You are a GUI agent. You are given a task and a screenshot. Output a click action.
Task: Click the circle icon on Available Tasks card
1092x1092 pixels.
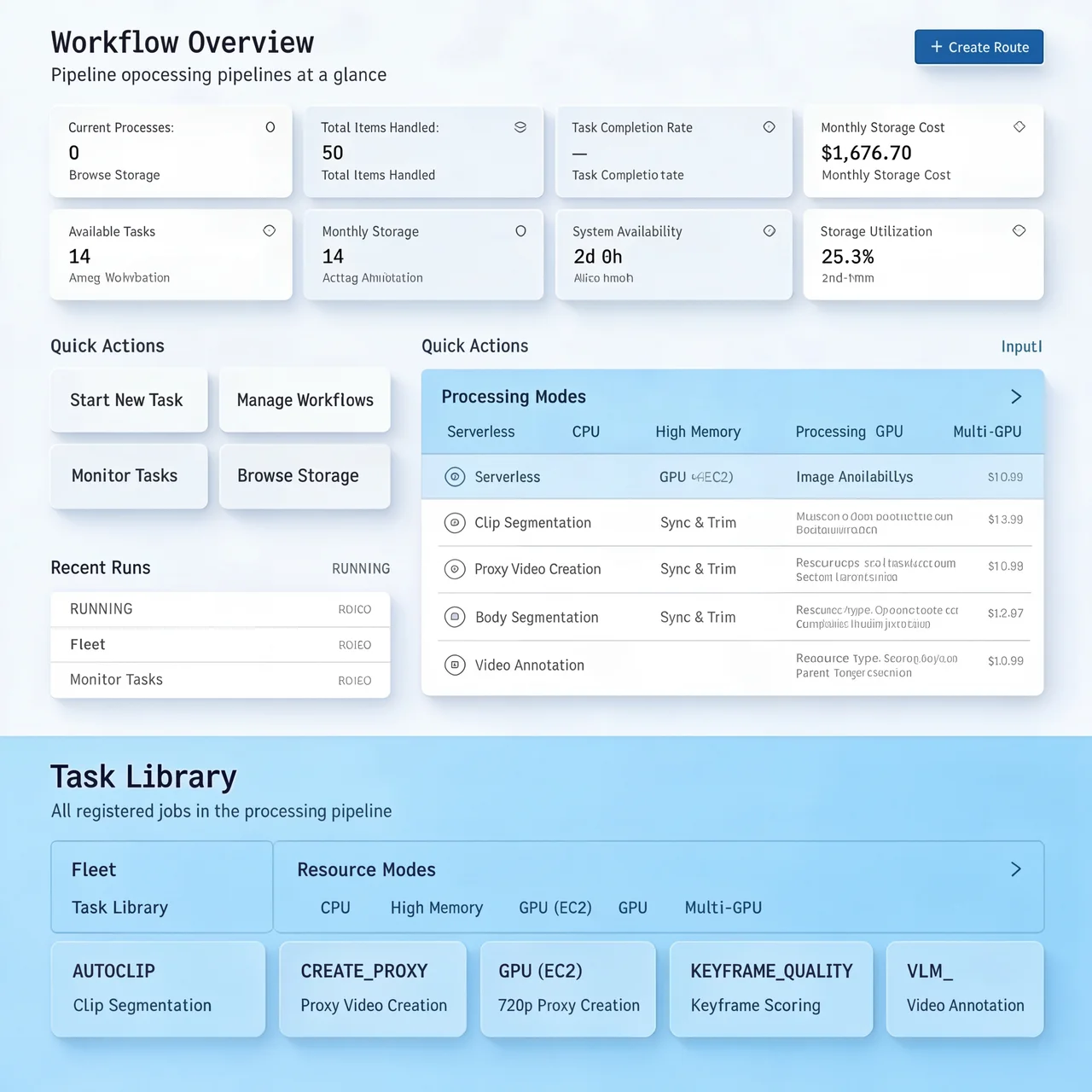click(x=269, y=230)
